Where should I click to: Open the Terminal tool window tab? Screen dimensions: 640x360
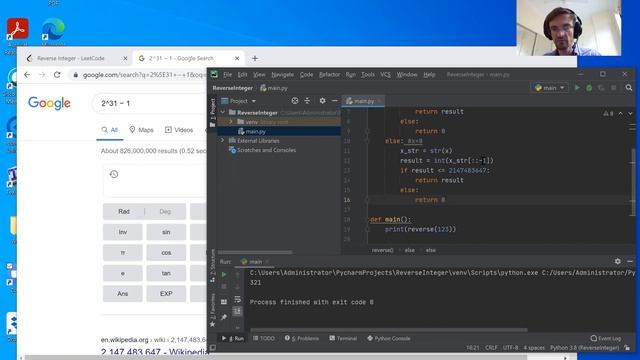[343, 338]
